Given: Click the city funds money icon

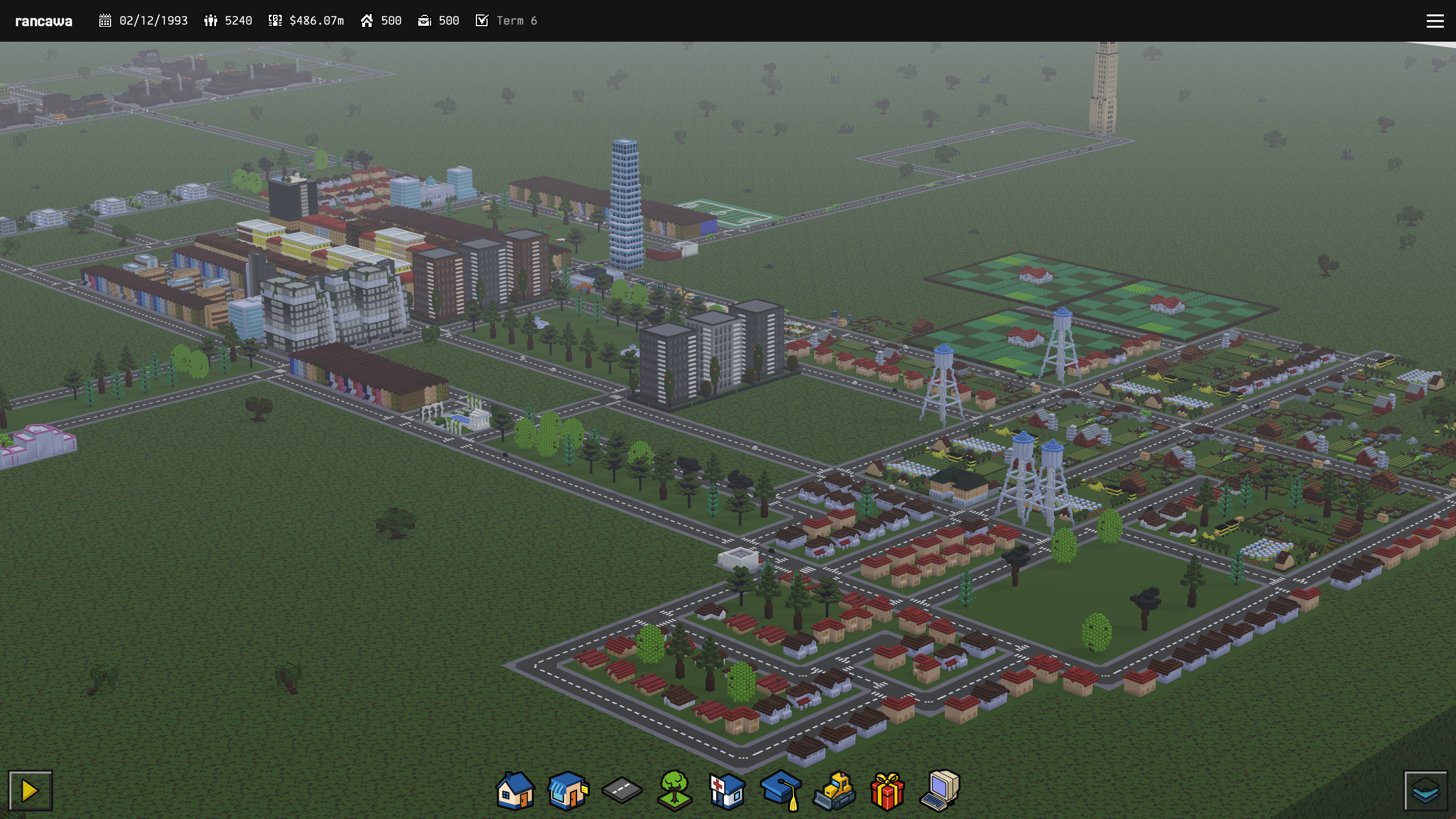Looking at the screenshot, I should click(x=275, y=21).
